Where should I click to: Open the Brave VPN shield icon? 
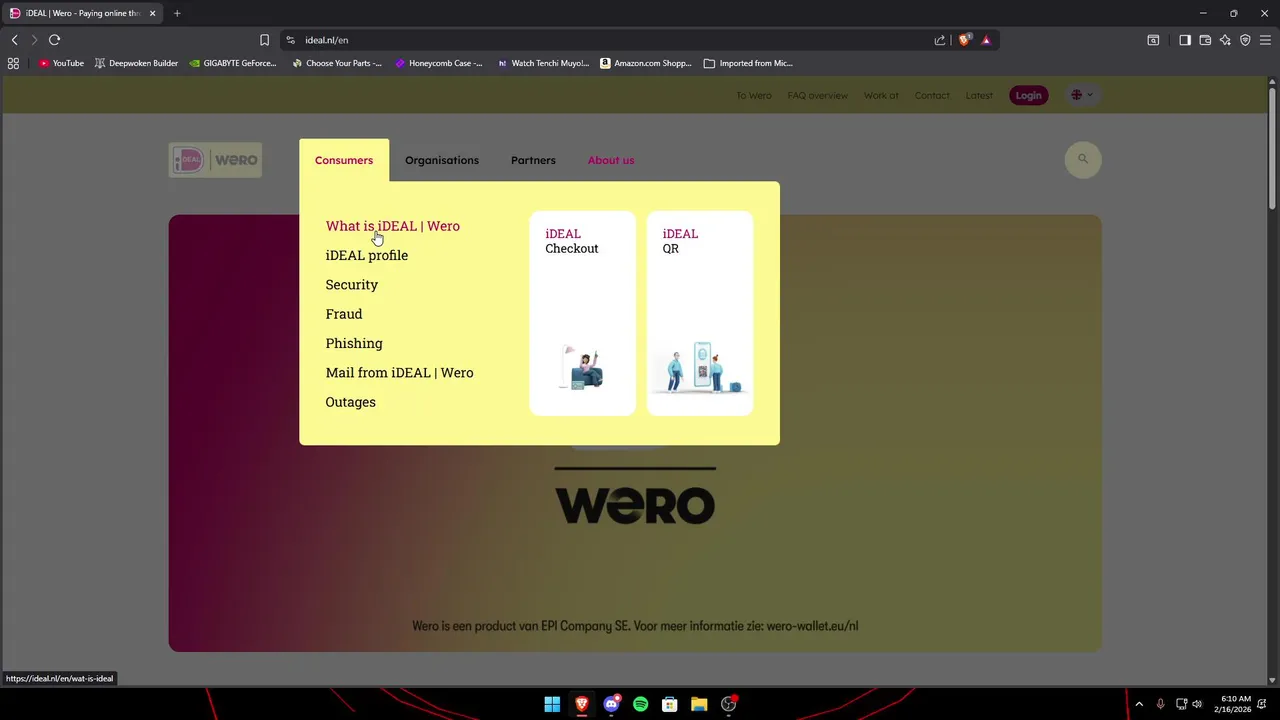pyautogui.click(x=1245, y=40)
